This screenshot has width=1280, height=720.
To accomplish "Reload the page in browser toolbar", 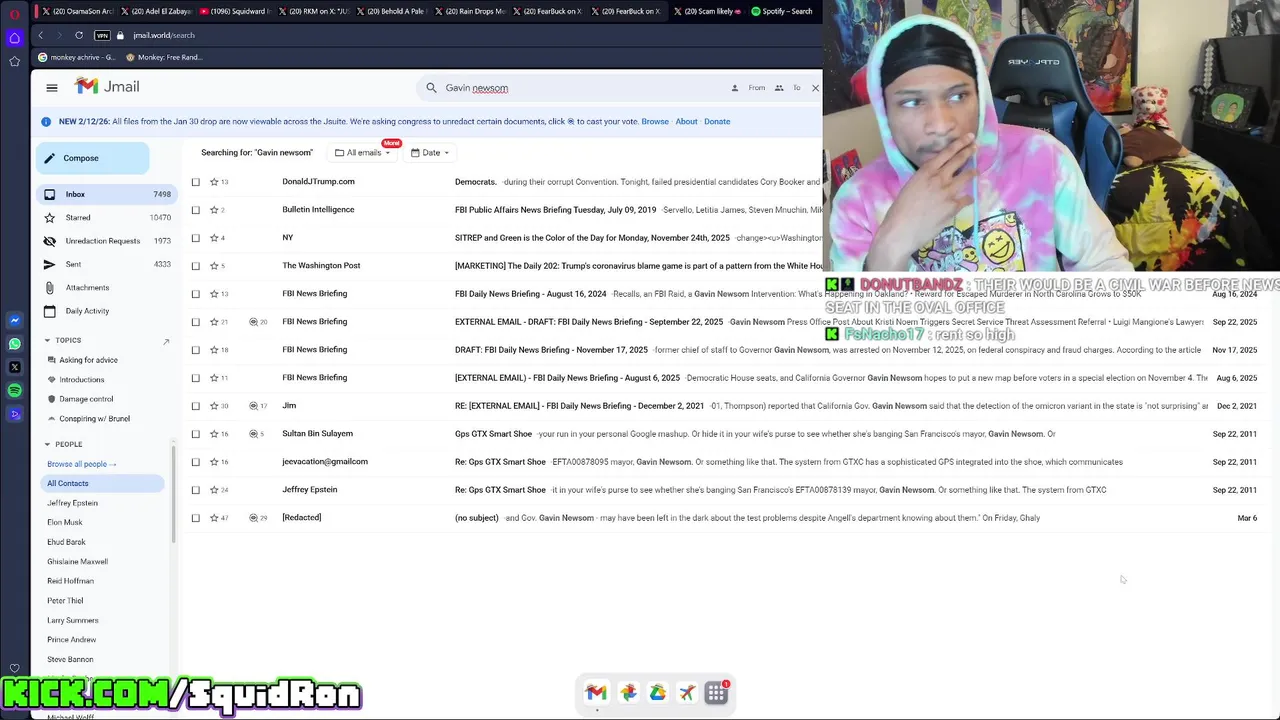I will 79,35.
